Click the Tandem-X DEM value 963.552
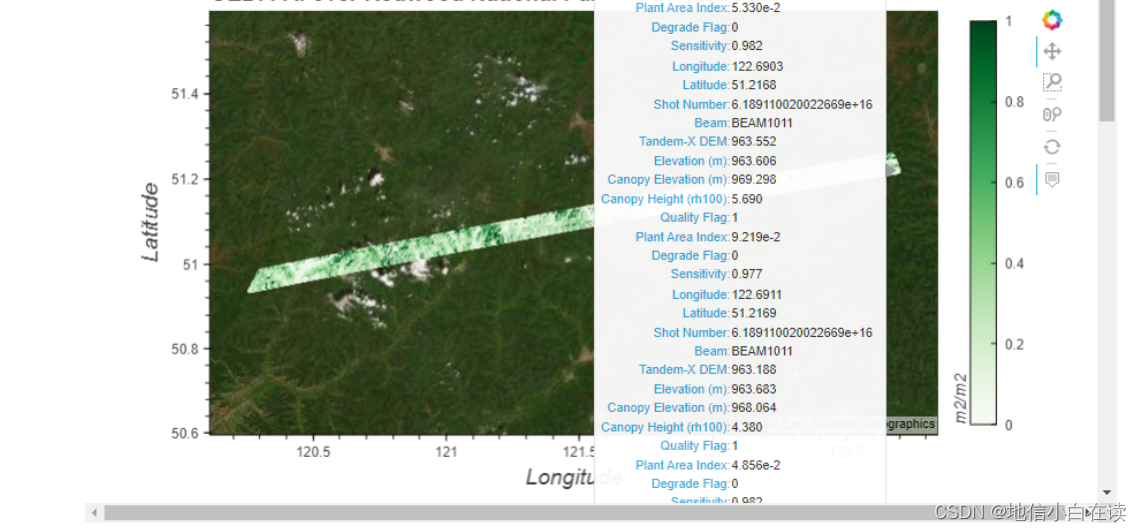Image resolution: width=1142 pixels, height=531 pixels. tap(754, 141)
